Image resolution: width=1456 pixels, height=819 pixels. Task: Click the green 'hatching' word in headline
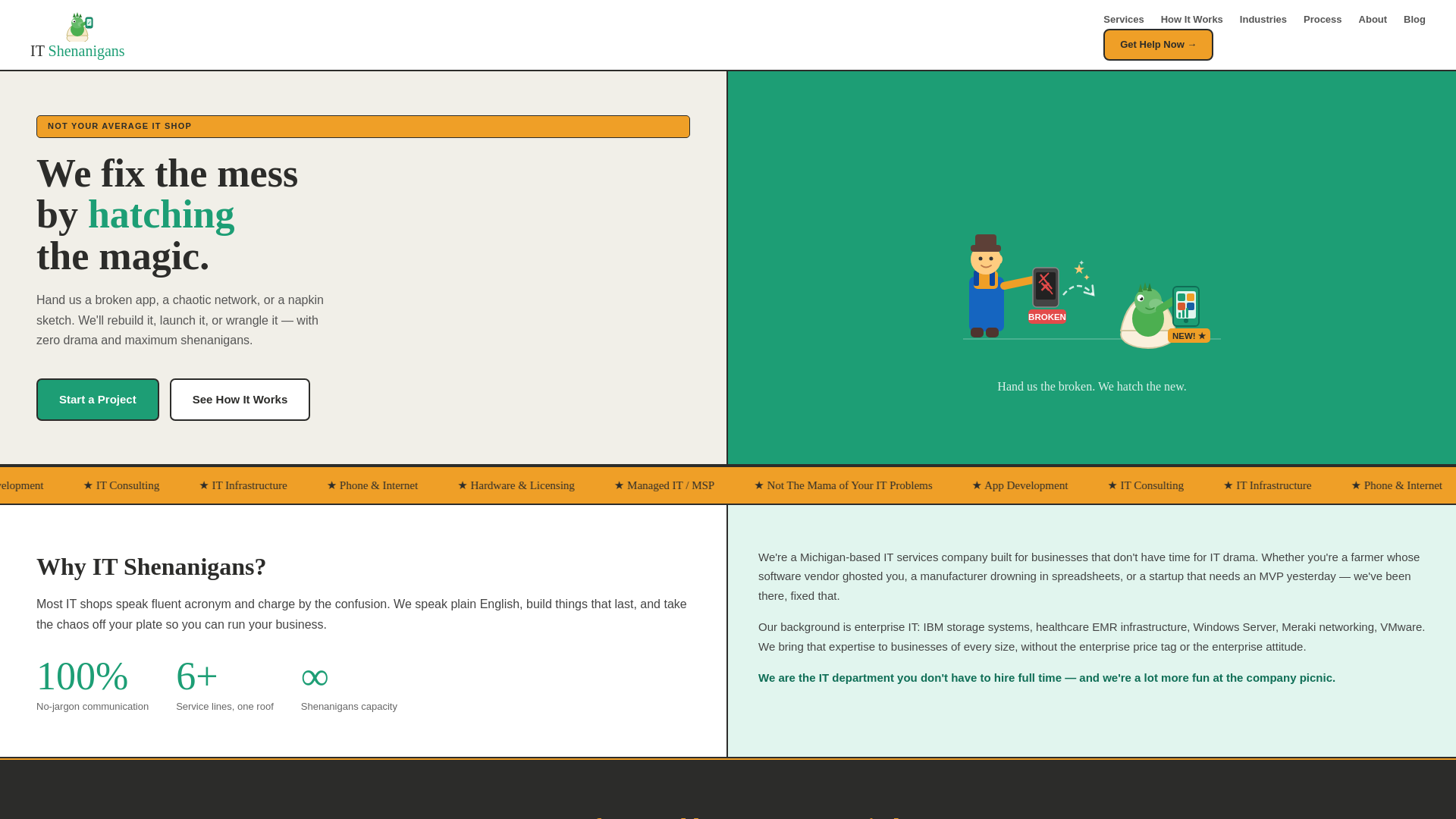point(162,215)
